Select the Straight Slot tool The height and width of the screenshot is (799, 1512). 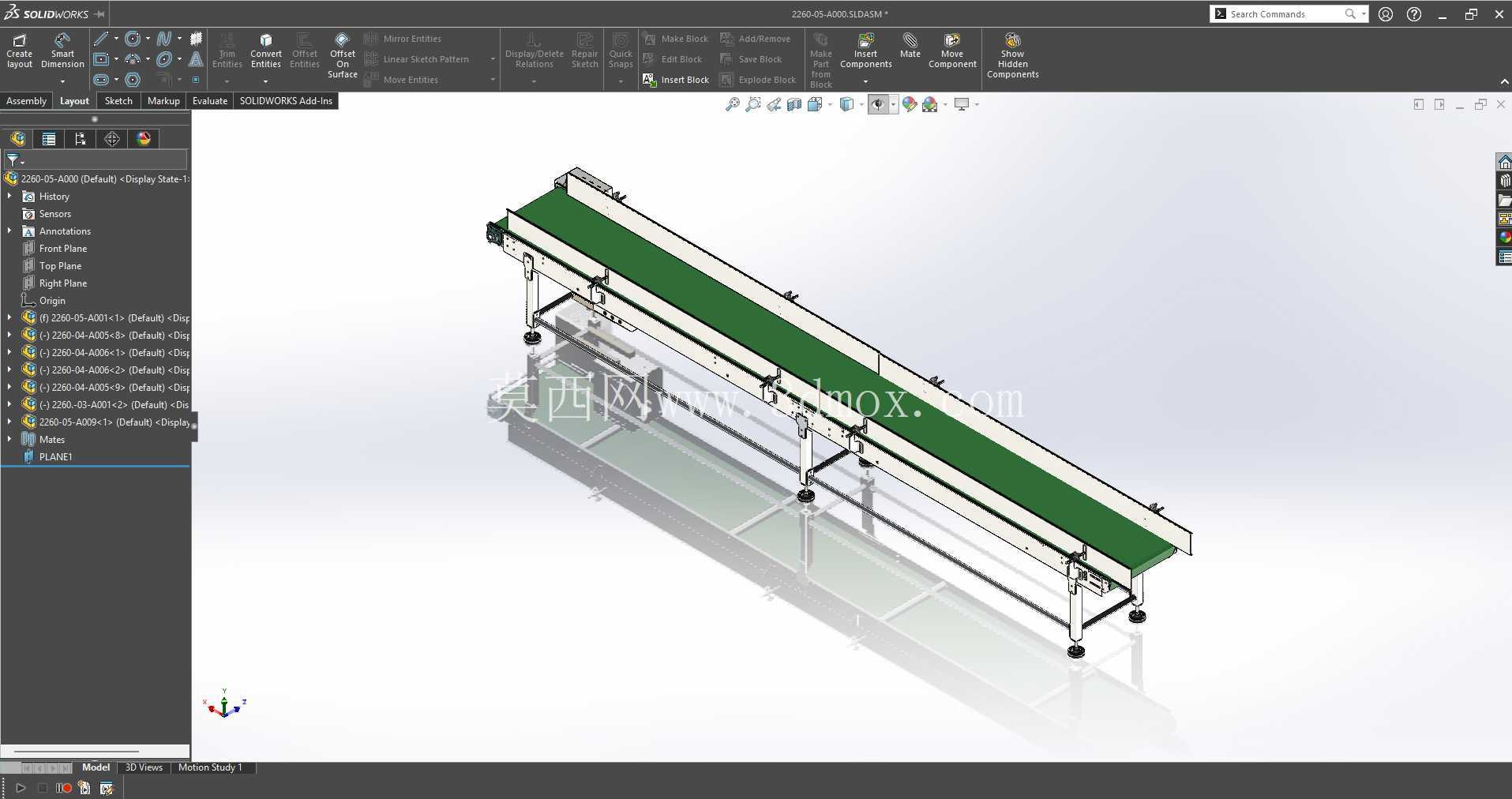click(x=101, y=80)
